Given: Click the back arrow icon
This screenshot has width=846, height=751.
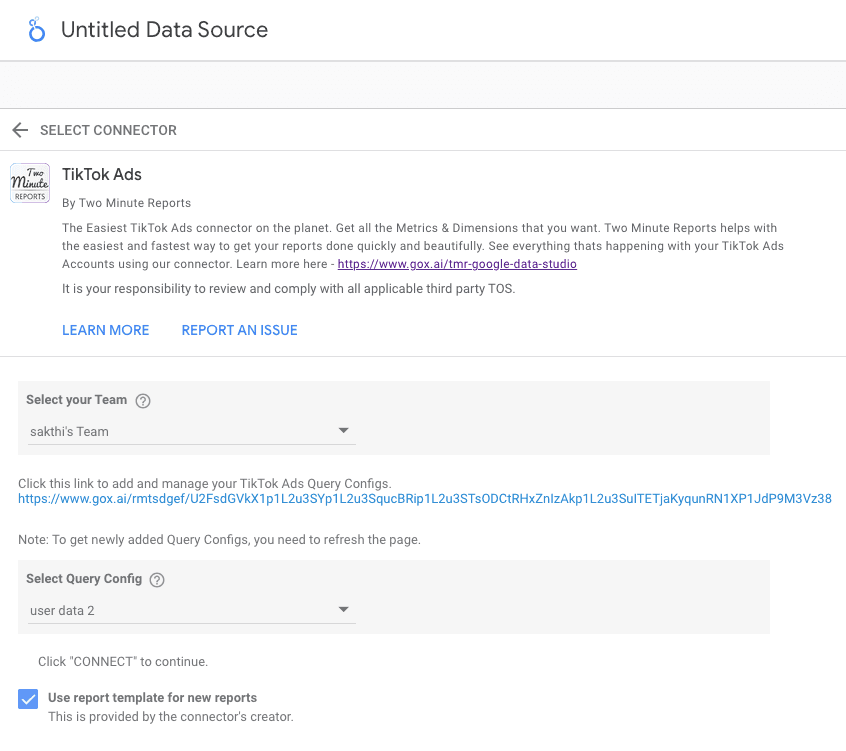Looking at the screenshot, I should (20, 130).
